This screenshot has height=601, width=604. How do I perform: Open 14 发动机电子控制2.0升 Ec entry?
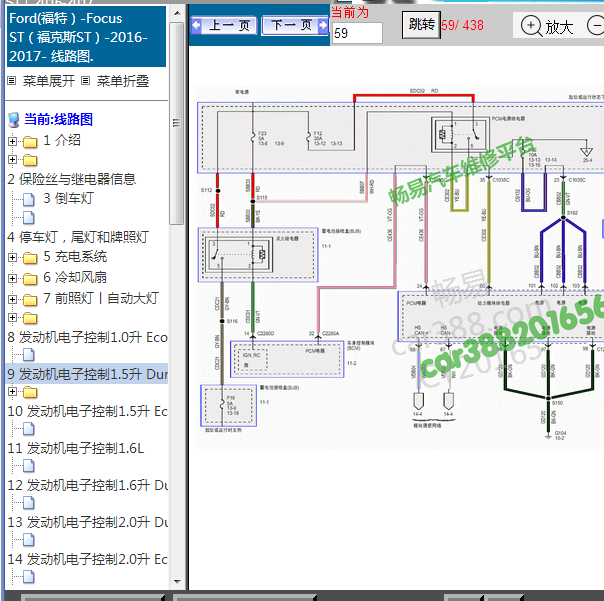pyautogui.click(x=87, y=559)
